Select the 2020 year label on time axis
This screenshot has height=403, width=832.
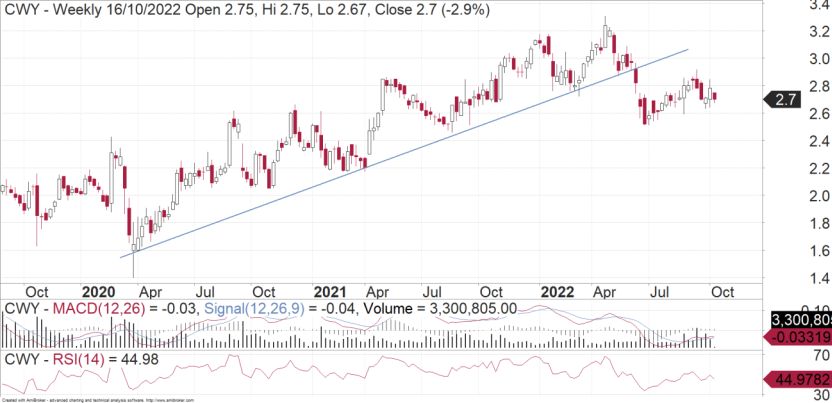(98, 292)
